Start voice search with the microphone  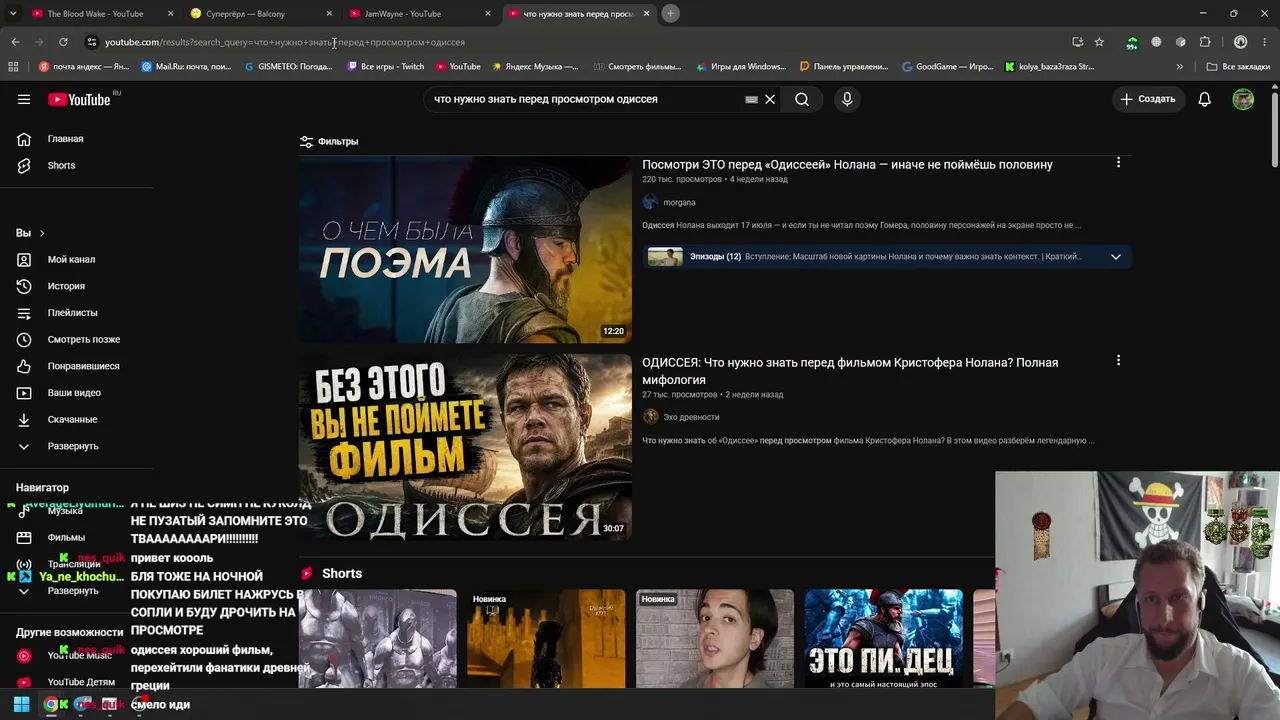[x=847, y=99]
